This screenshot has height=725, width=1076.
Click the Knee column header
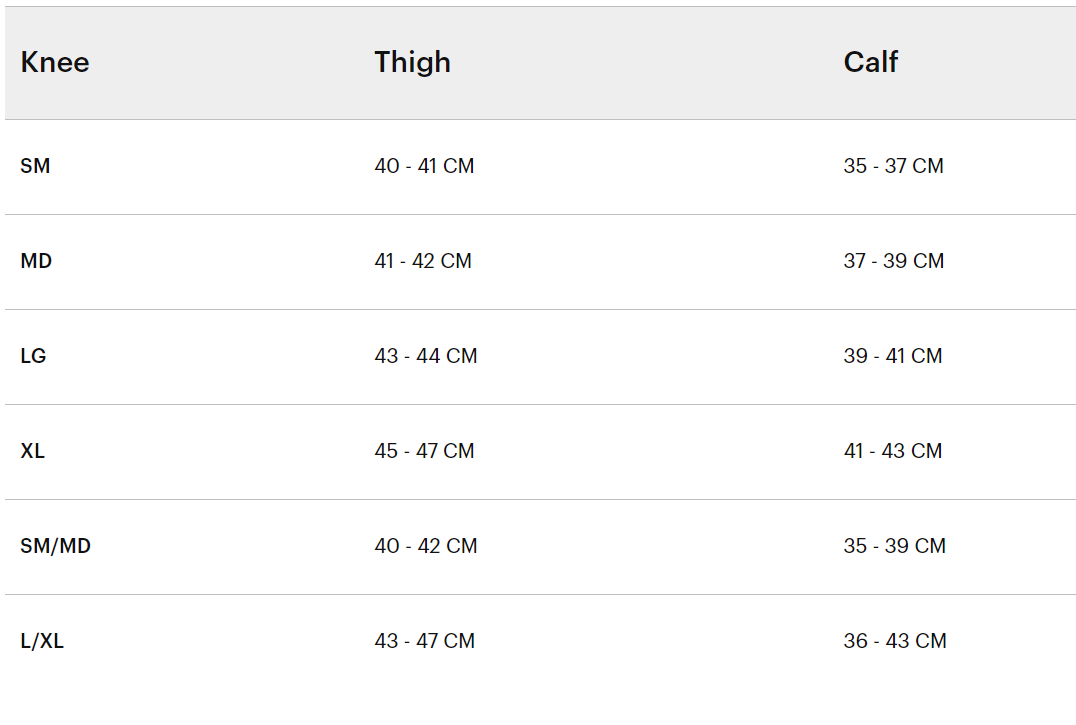click(x=55, y=62)
